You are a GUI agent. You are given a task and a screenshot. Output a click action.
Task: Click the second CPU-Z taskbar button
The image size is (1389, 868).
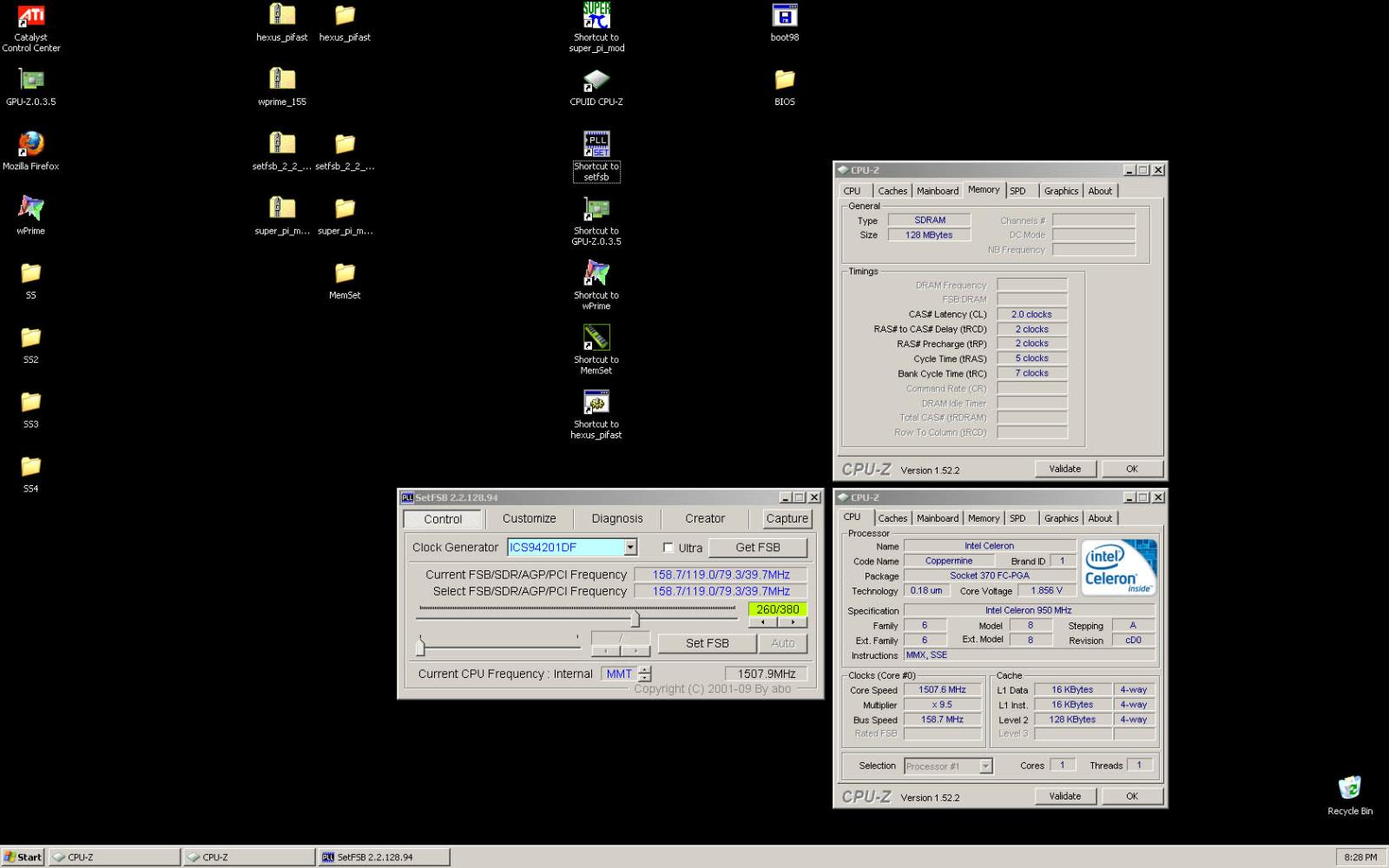[x=249, y=857]
